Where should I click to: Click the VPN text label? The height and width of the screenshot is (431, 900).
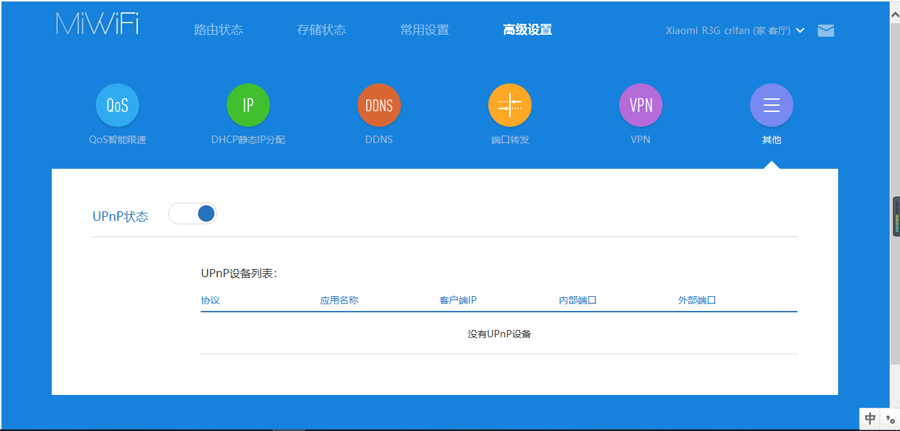(641, 139)
